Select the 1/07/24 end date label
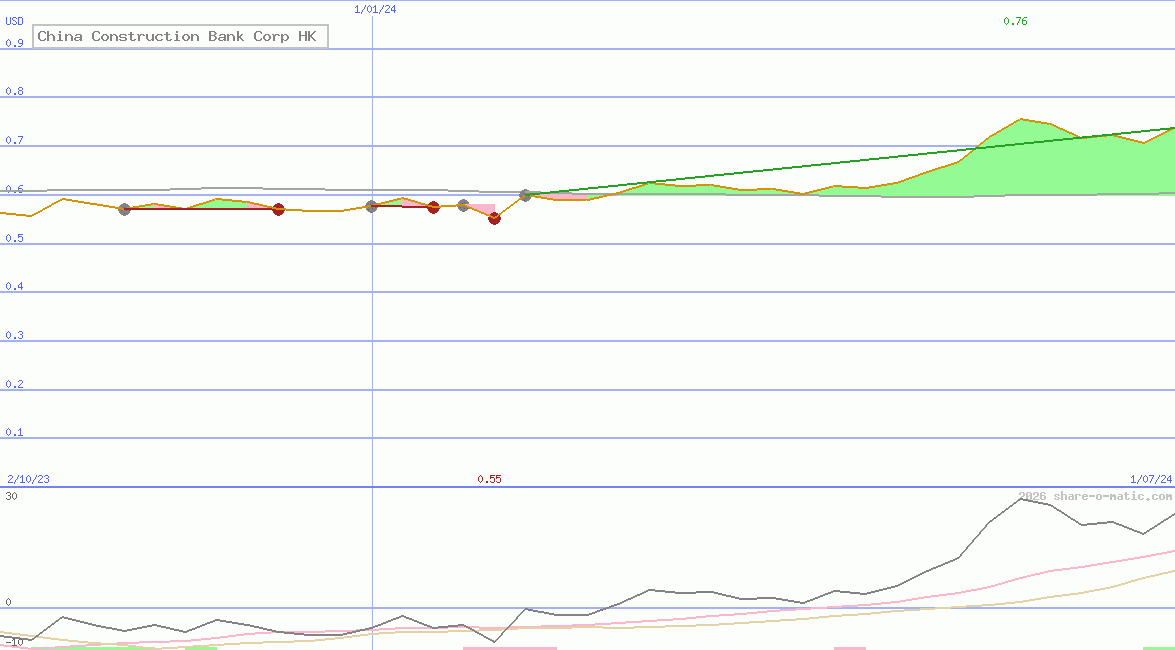Image resolution: width=1175 pixels, height=650 pixels. 1151,480
